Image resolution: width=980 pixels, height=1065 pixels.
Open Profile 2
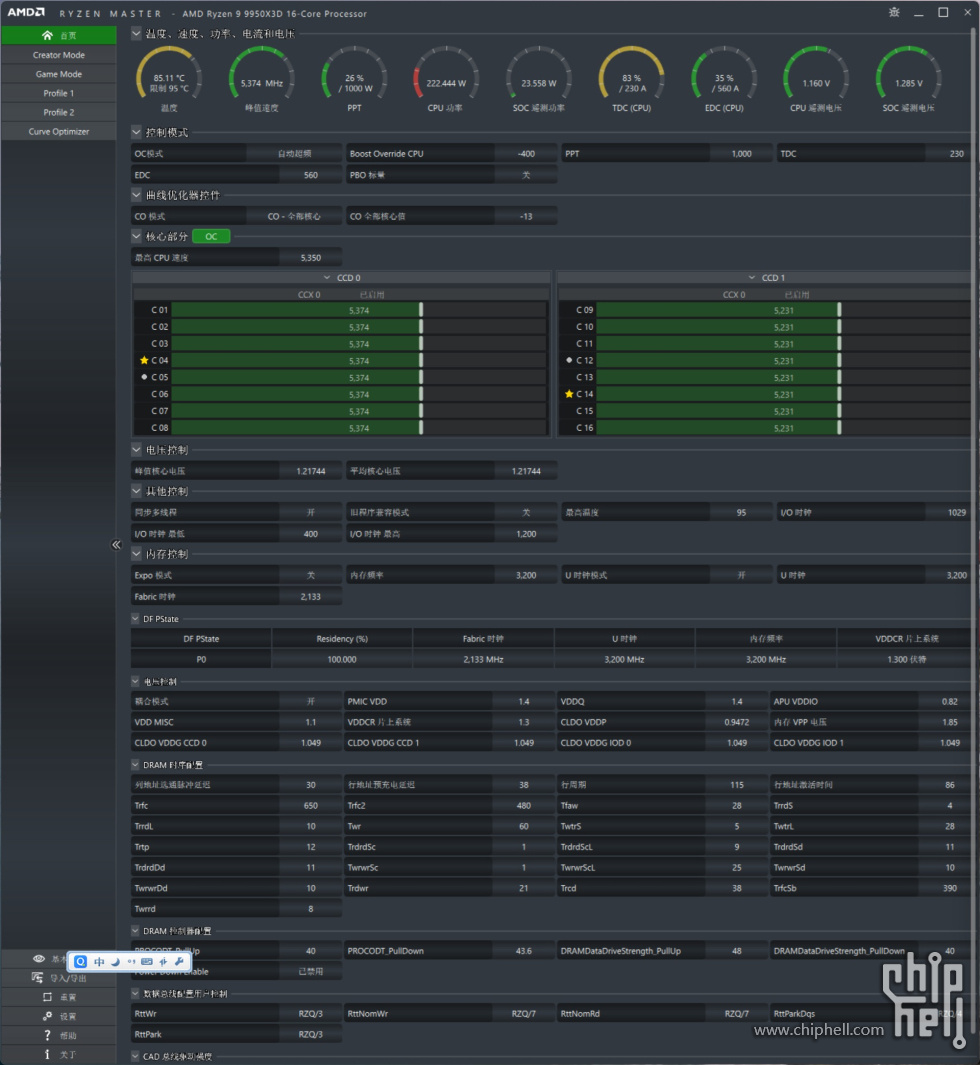[x=59, y=112]
